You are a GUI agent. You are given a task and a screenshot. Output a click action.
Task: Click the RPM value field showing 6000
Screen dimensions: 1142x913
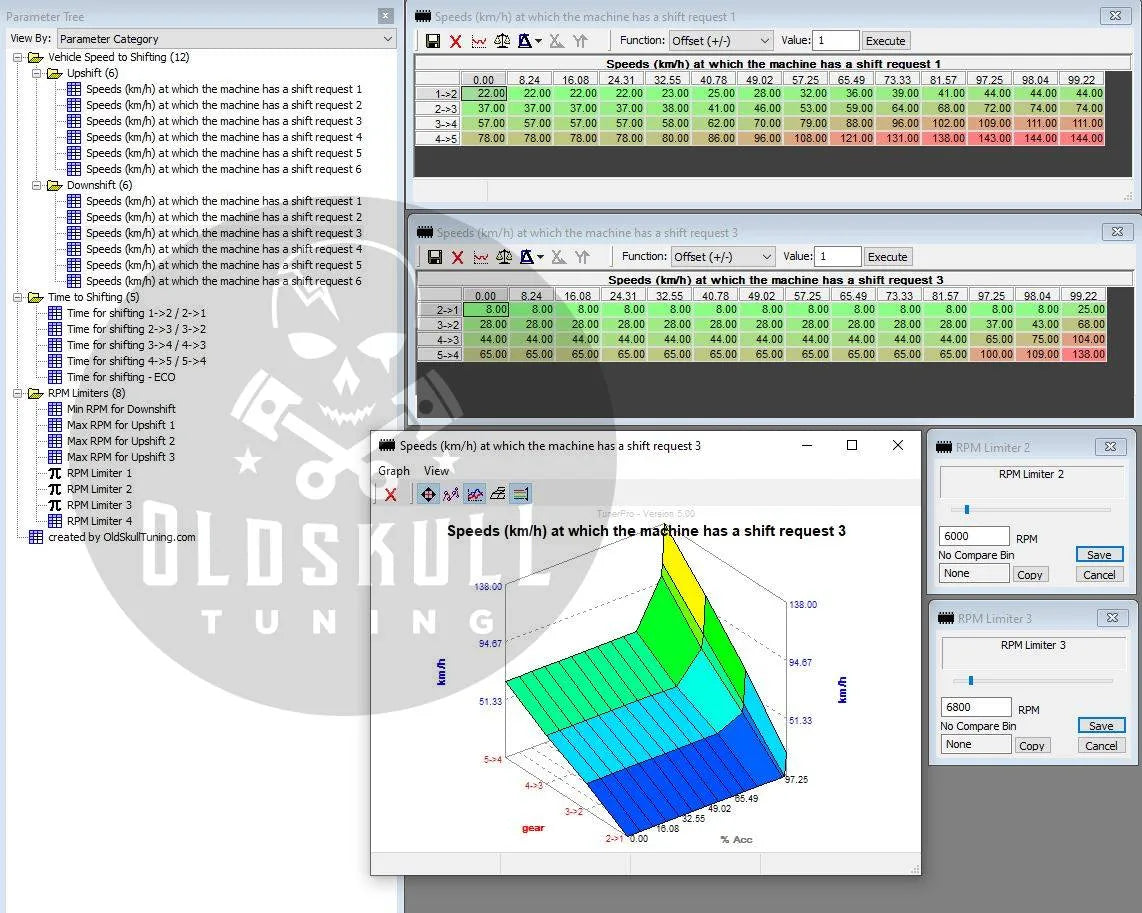tap(974, 536)
